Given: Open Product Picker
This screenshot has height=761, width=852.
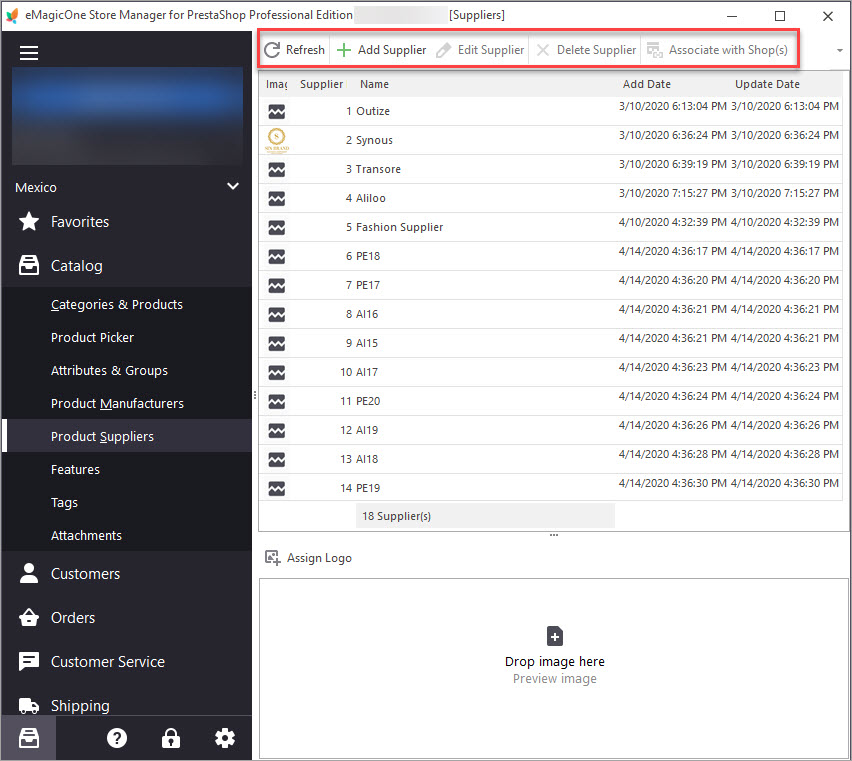Looking at the screenshot, I should coord(92,337).
